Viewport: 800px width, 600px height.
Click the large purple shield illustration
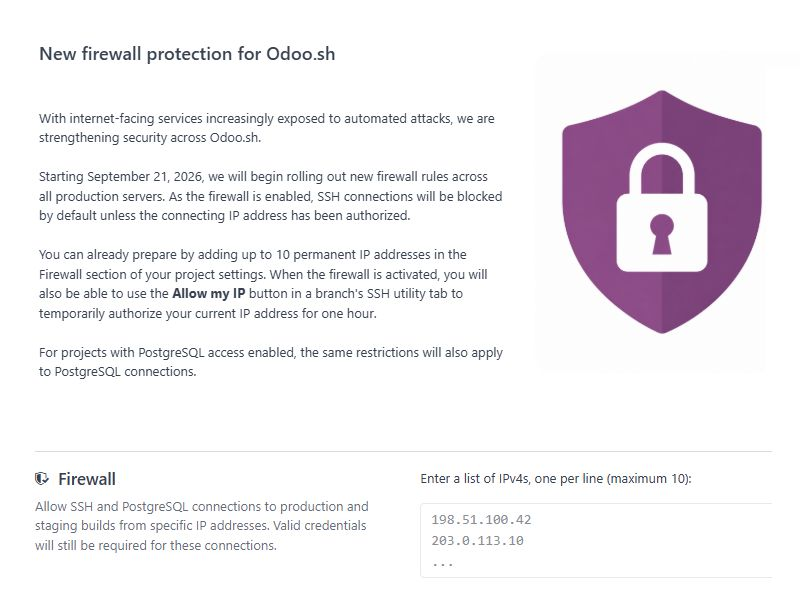click(662, 212)
